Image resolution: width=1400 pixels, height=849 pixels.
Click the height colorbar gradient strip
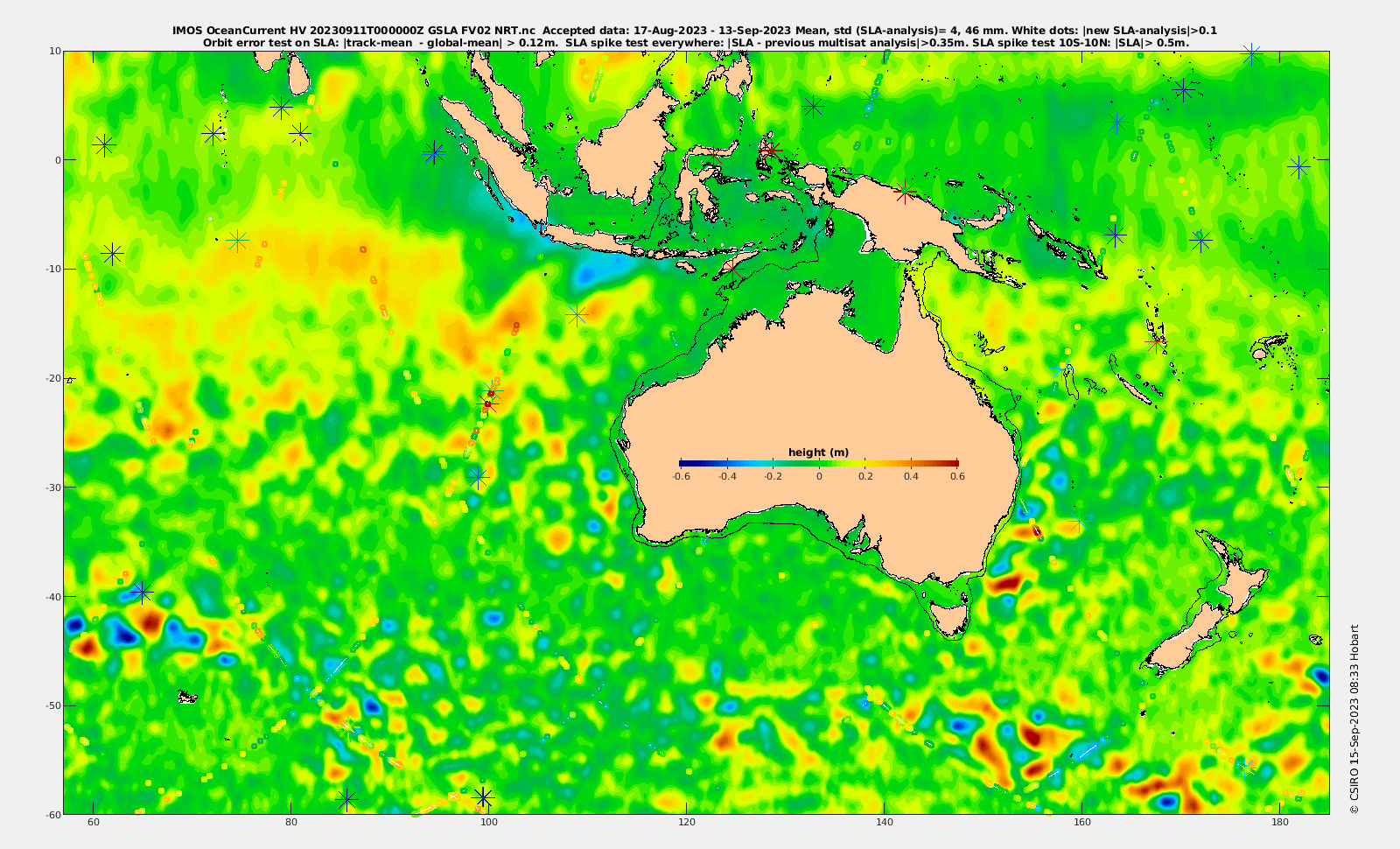click(819, 463)
